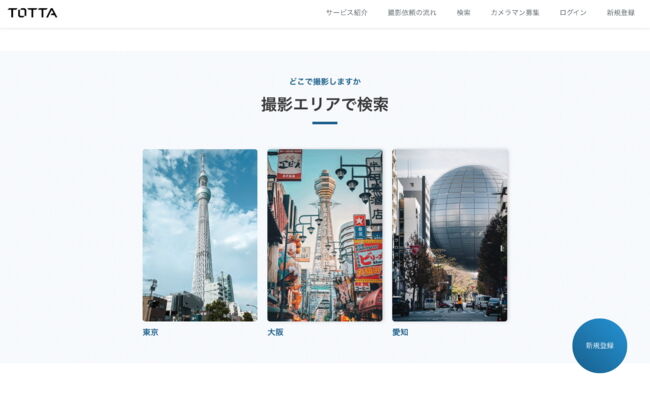Click 新規登録 in the top navigation

coord(621,13)
